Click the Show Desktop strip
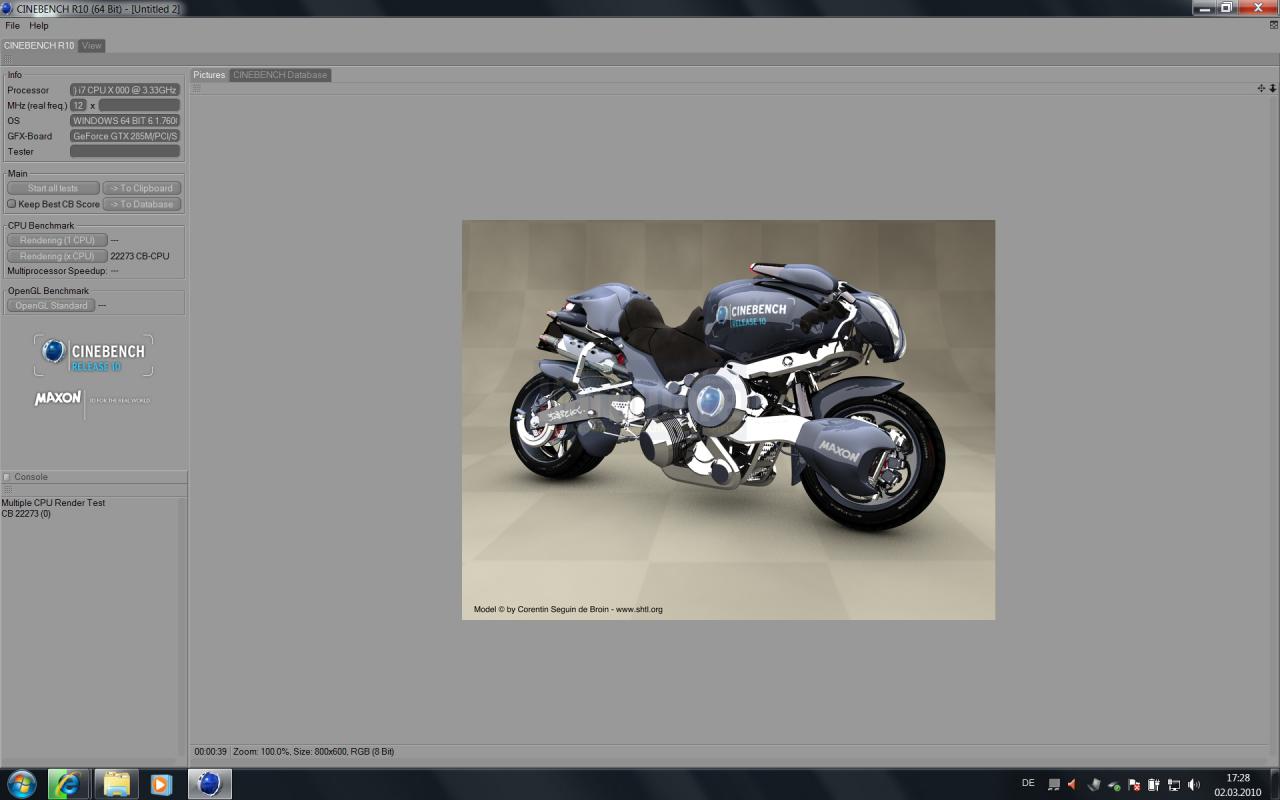Image resolution: width=1280 pixels, height=800 pixels. click(x=1274, y=784)
